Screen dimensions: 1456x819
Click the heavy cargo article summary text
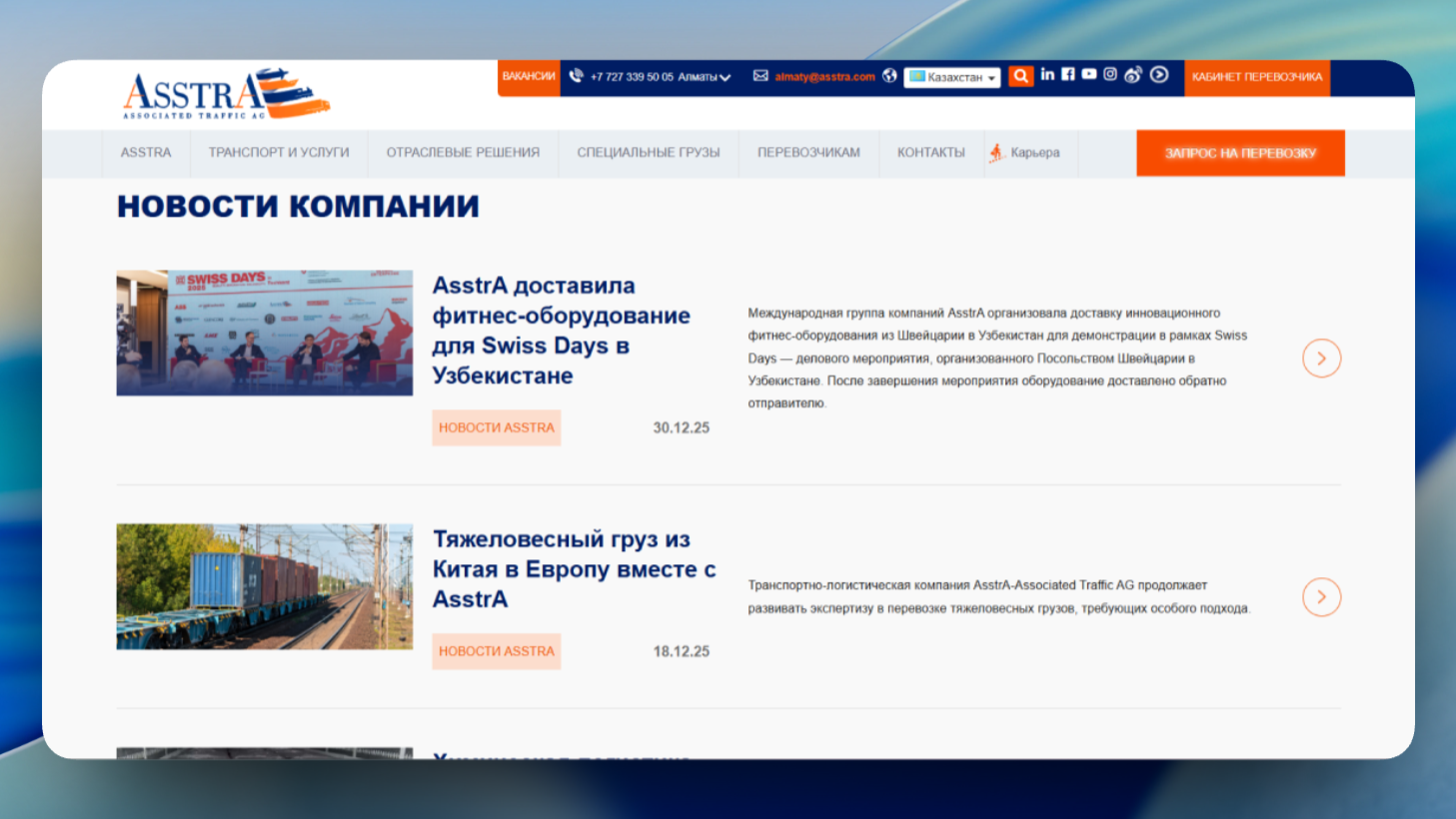(x=998, y=596)
